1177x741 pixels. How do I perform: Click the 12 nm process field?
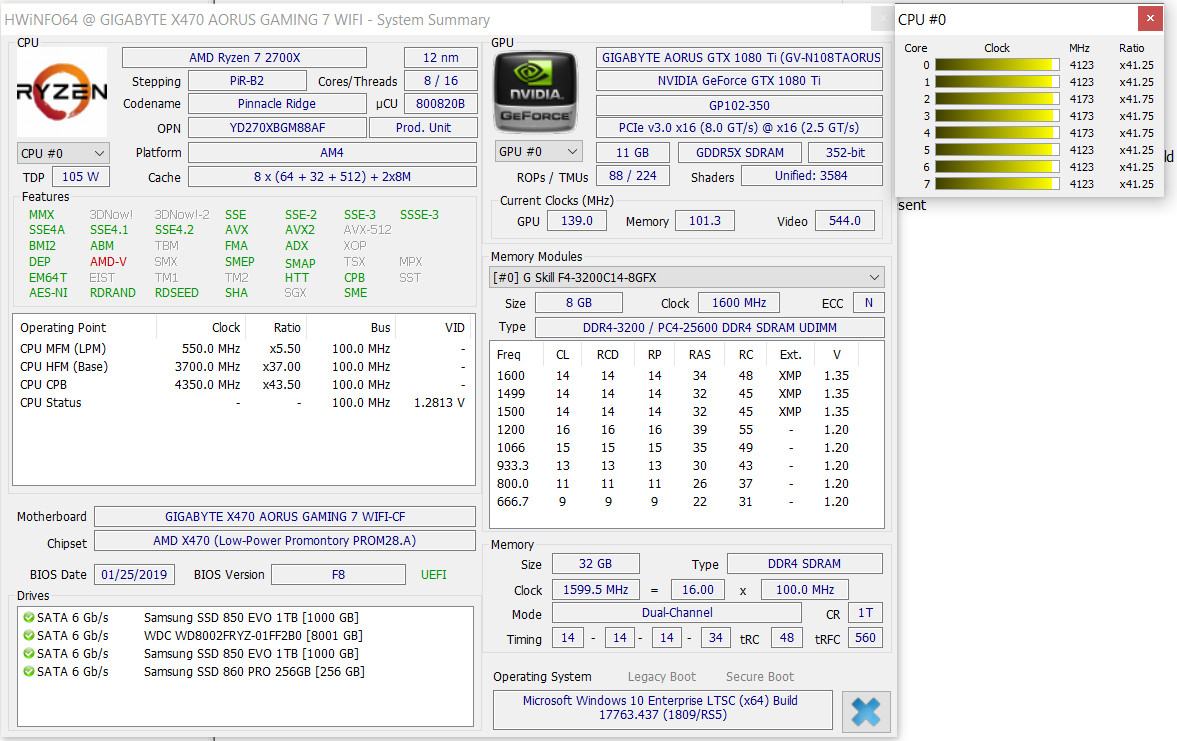[441, 58]
